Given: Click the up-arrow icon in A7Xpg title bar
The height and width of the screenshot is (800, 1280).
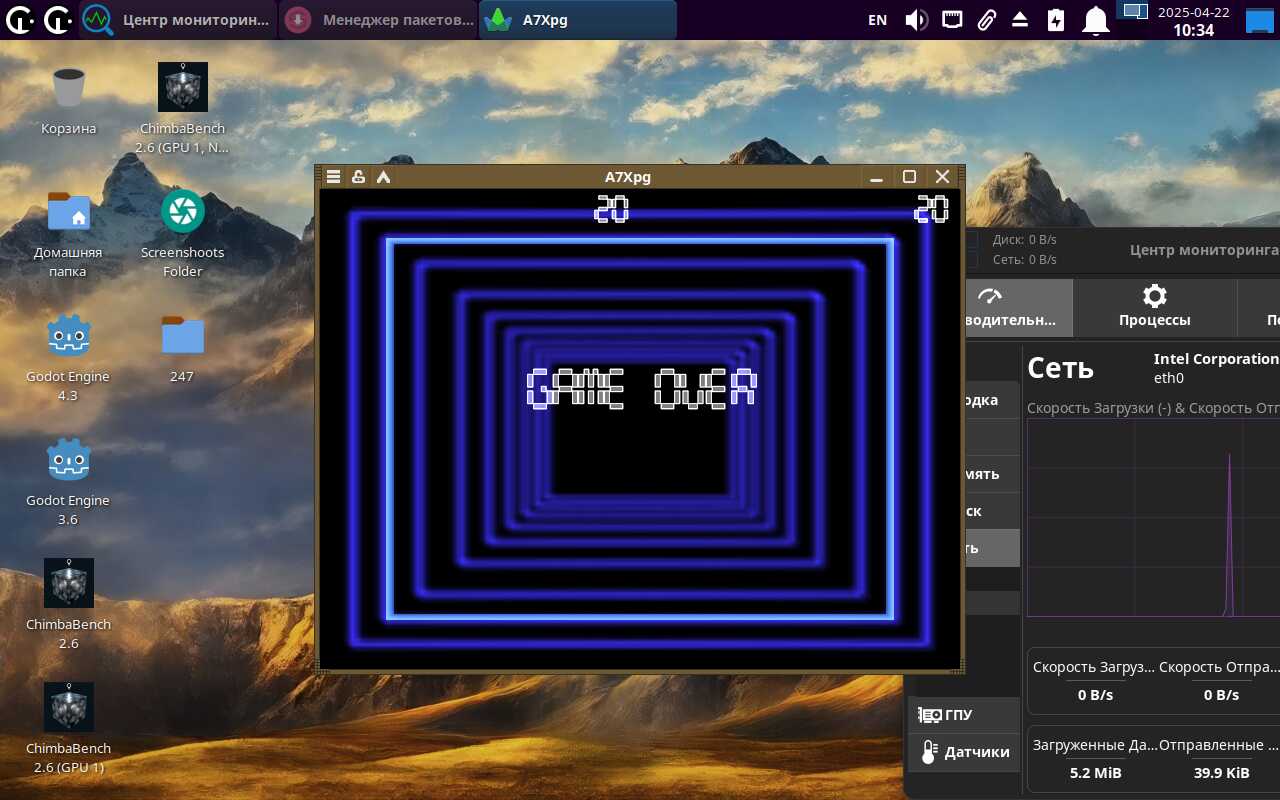Looking at the screenshot, I should point(383,177).
